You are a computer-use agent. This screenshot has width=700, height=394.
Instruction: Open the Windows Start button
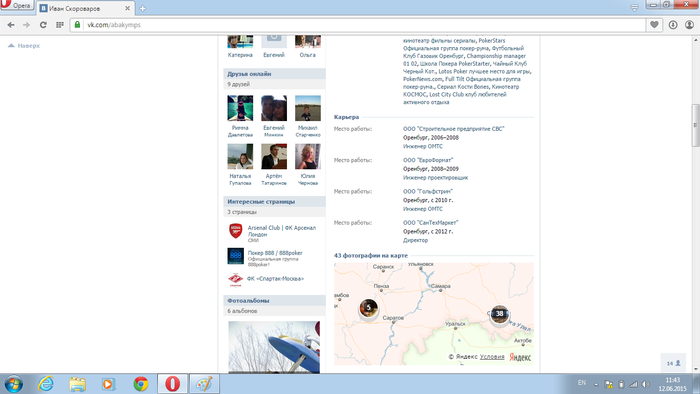point(14,383)
